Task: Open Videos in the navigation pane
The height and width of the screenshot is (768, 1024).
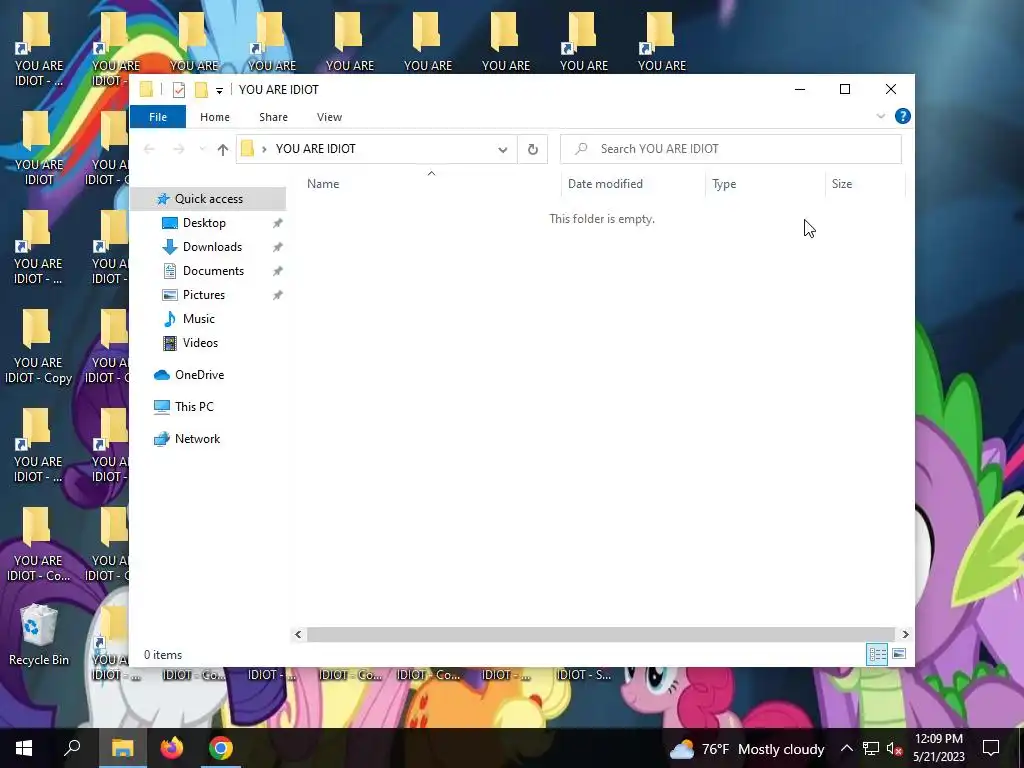Action: 200,343
